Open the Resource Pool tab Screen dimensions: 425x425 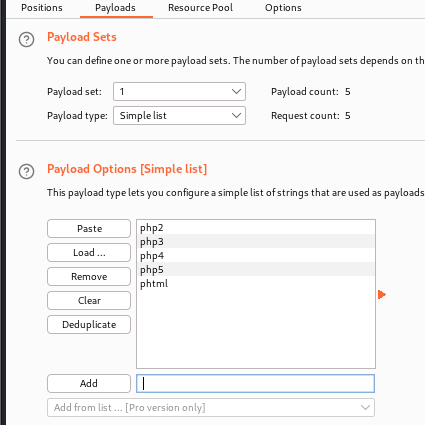click(200, 8)
